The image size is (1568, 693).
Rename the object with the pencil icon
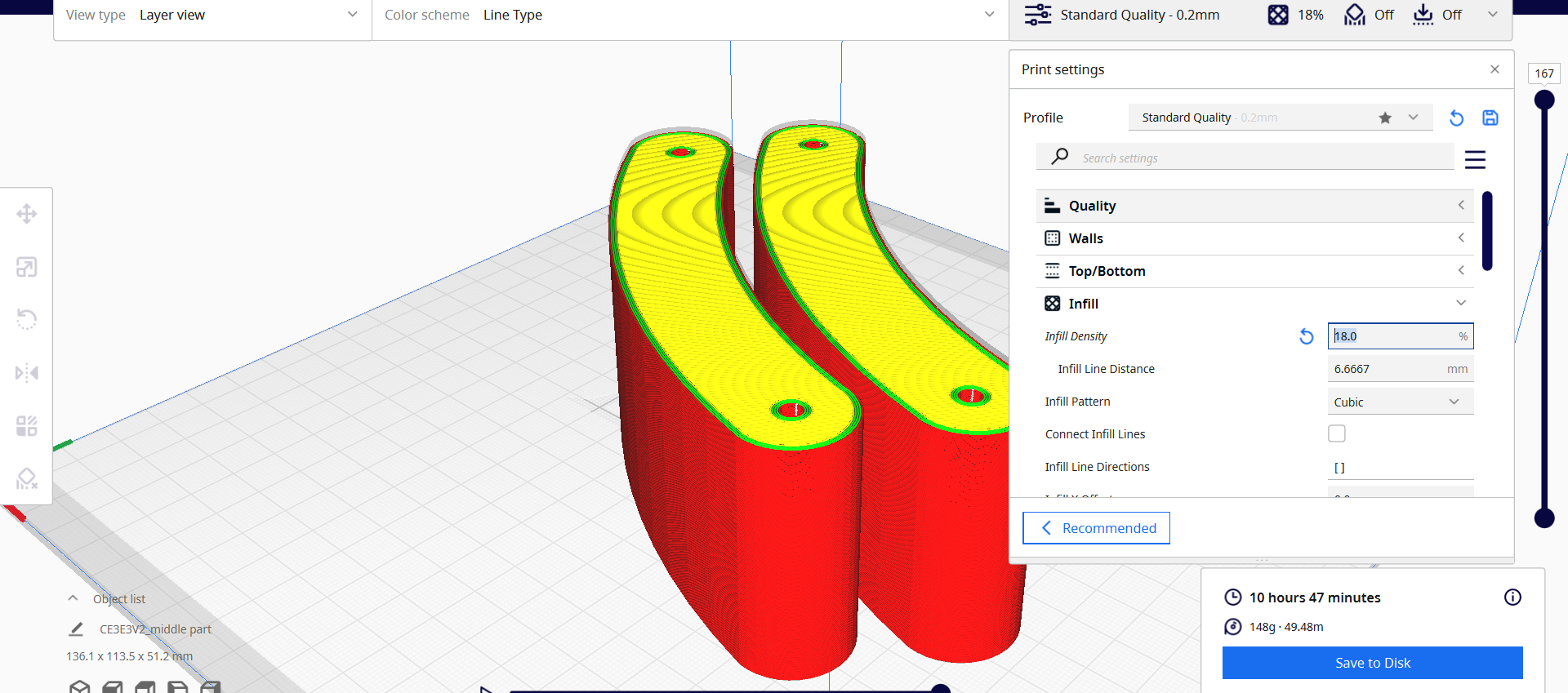point(76,629)
